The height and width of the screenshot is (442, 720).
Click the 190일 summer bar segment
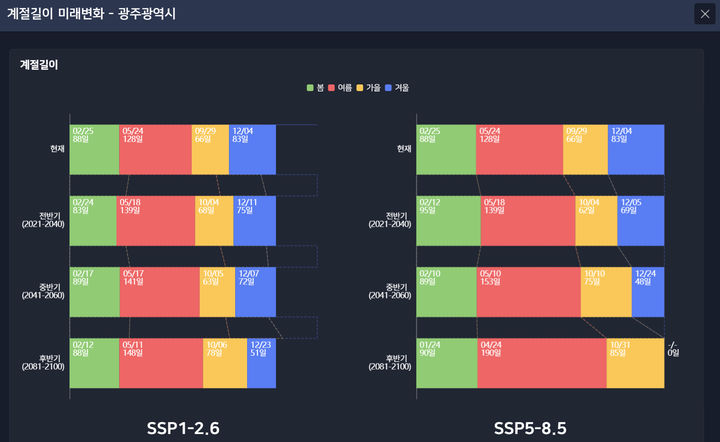(541, 363)
